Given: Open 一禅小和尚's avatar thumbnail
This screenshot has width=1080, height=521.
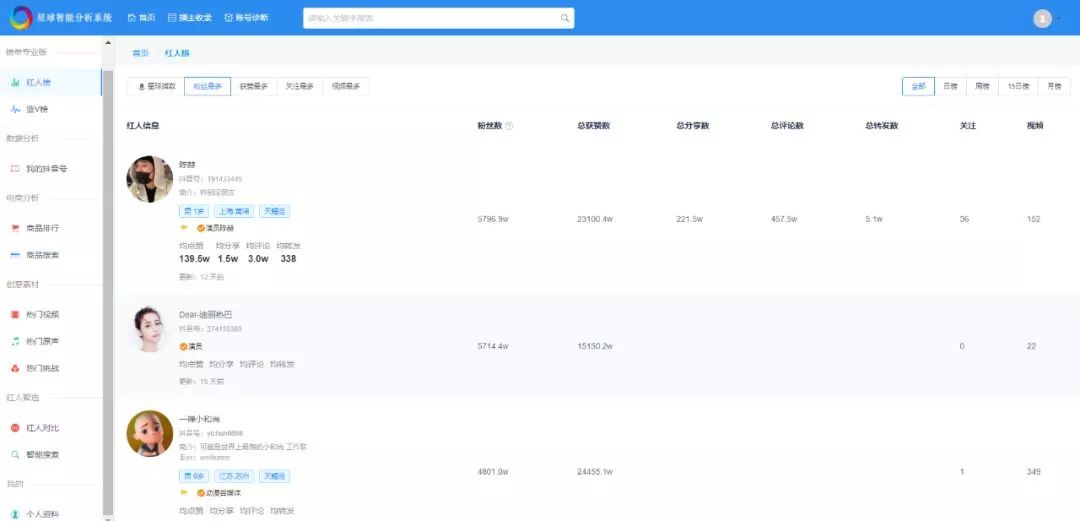Looking at the screenshot, I should coord(149,433).
